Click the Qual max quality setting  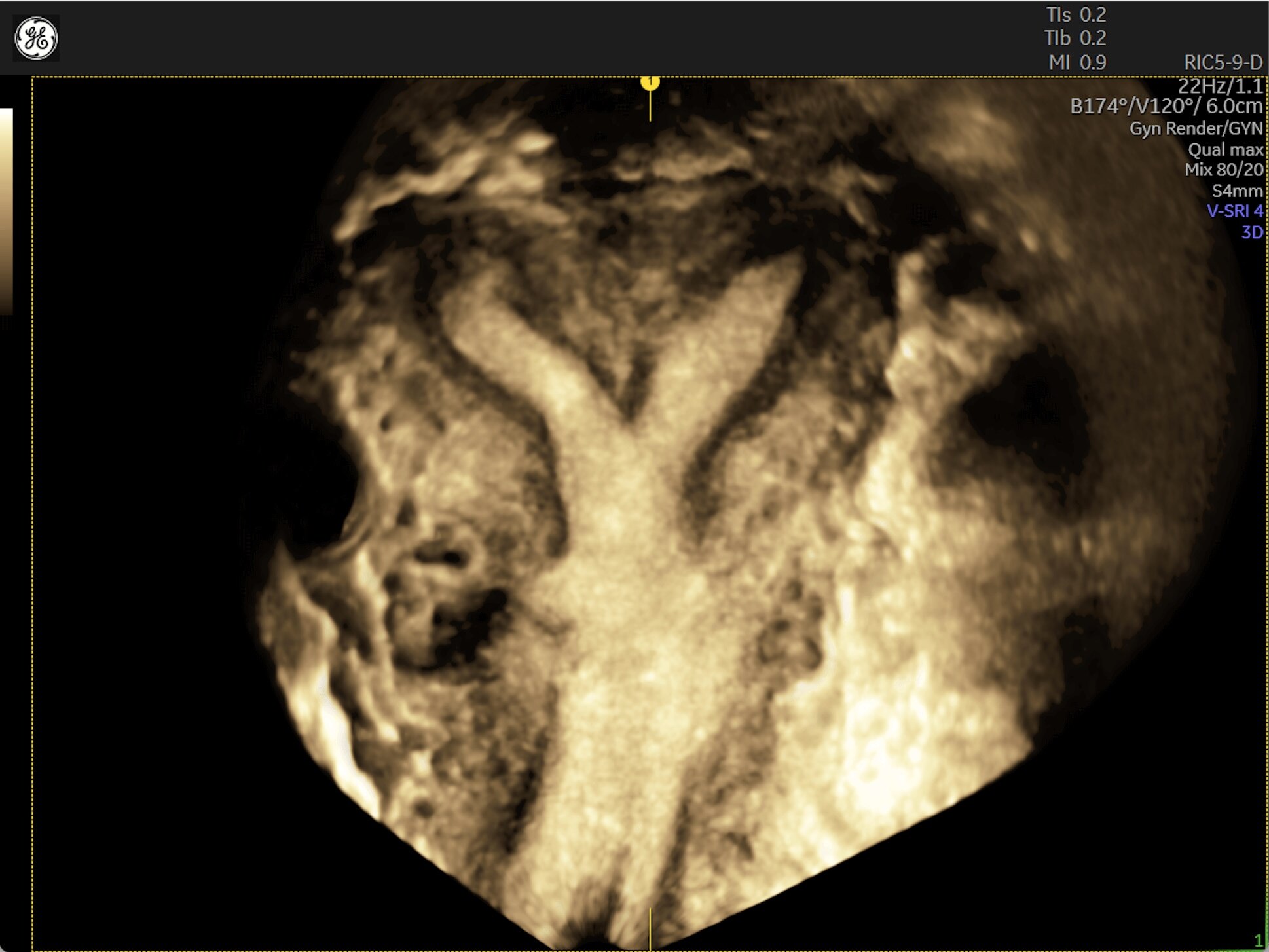point(1224,149)
